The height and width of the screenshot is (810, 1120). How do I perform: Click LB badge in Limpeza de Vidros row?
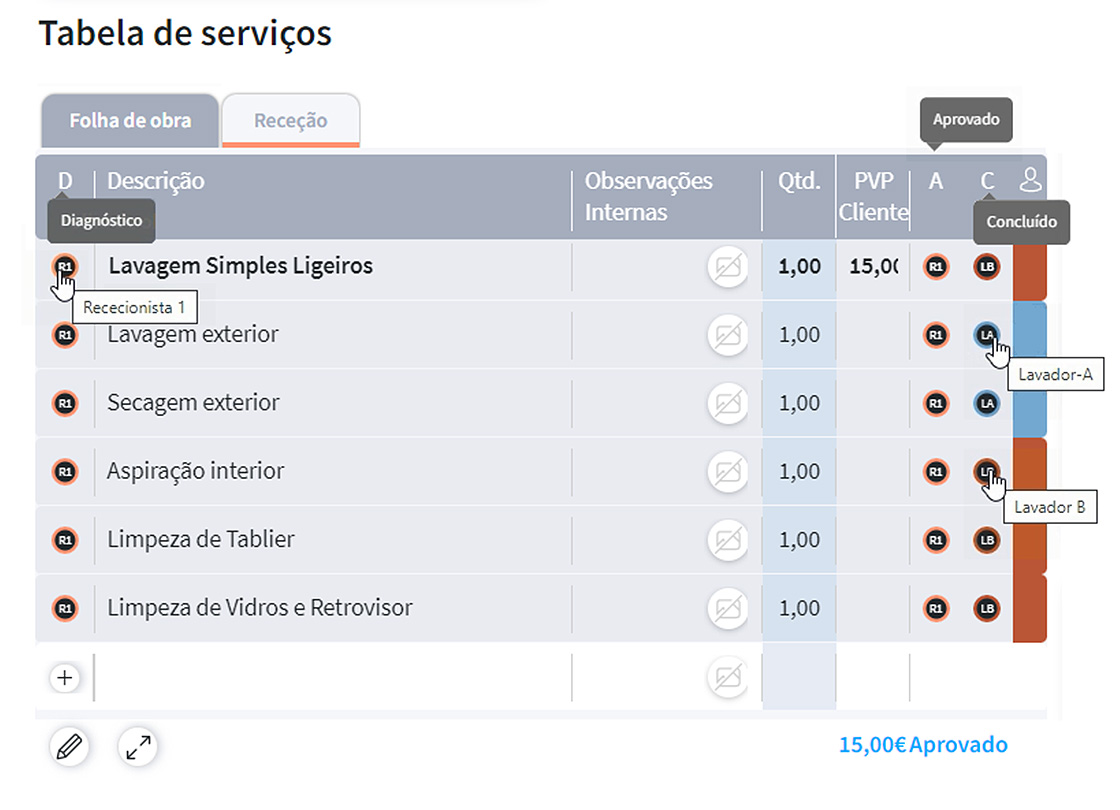point(987,608)
